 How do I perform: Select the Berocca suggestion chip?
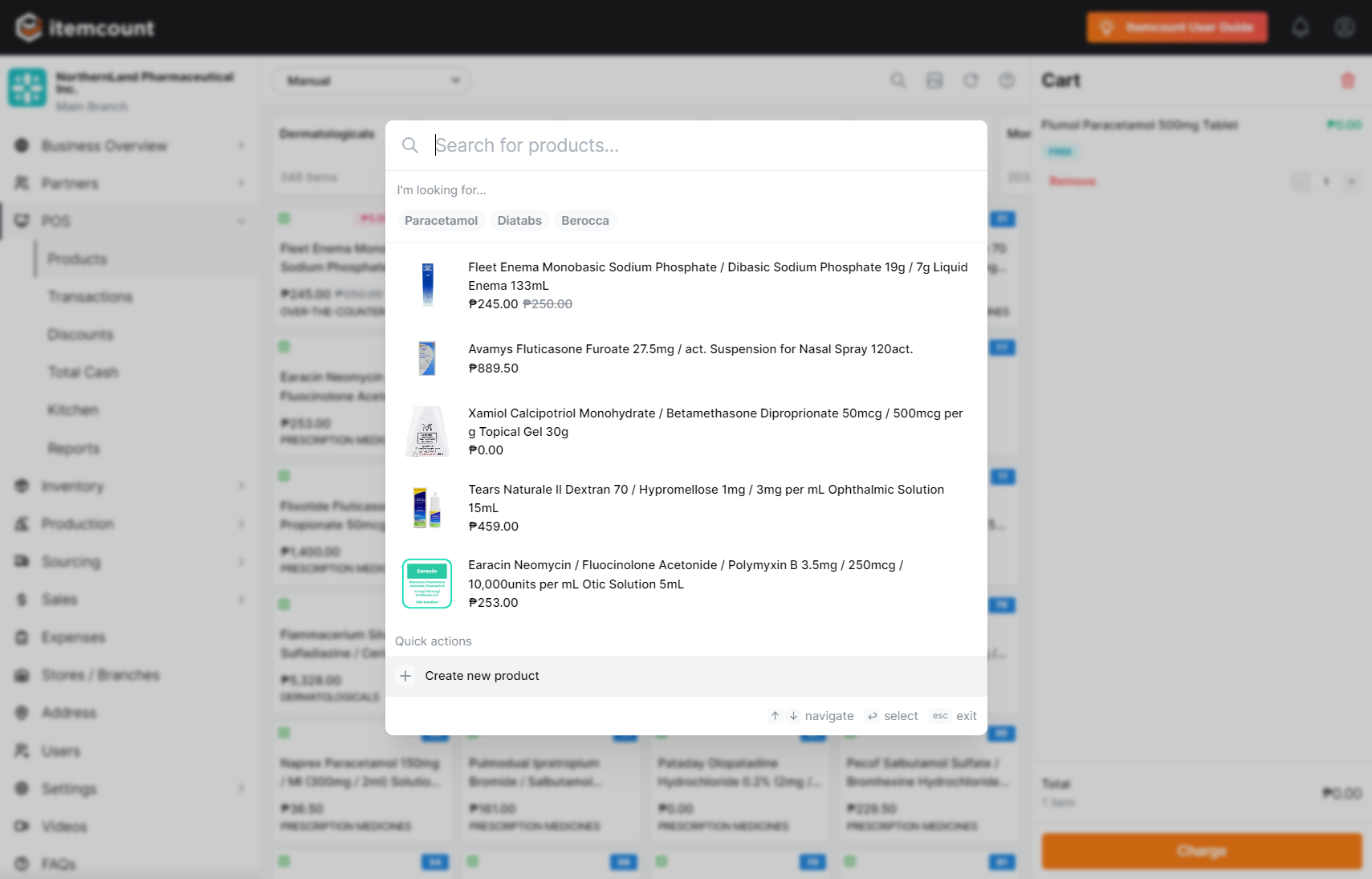tap(585, 221)
